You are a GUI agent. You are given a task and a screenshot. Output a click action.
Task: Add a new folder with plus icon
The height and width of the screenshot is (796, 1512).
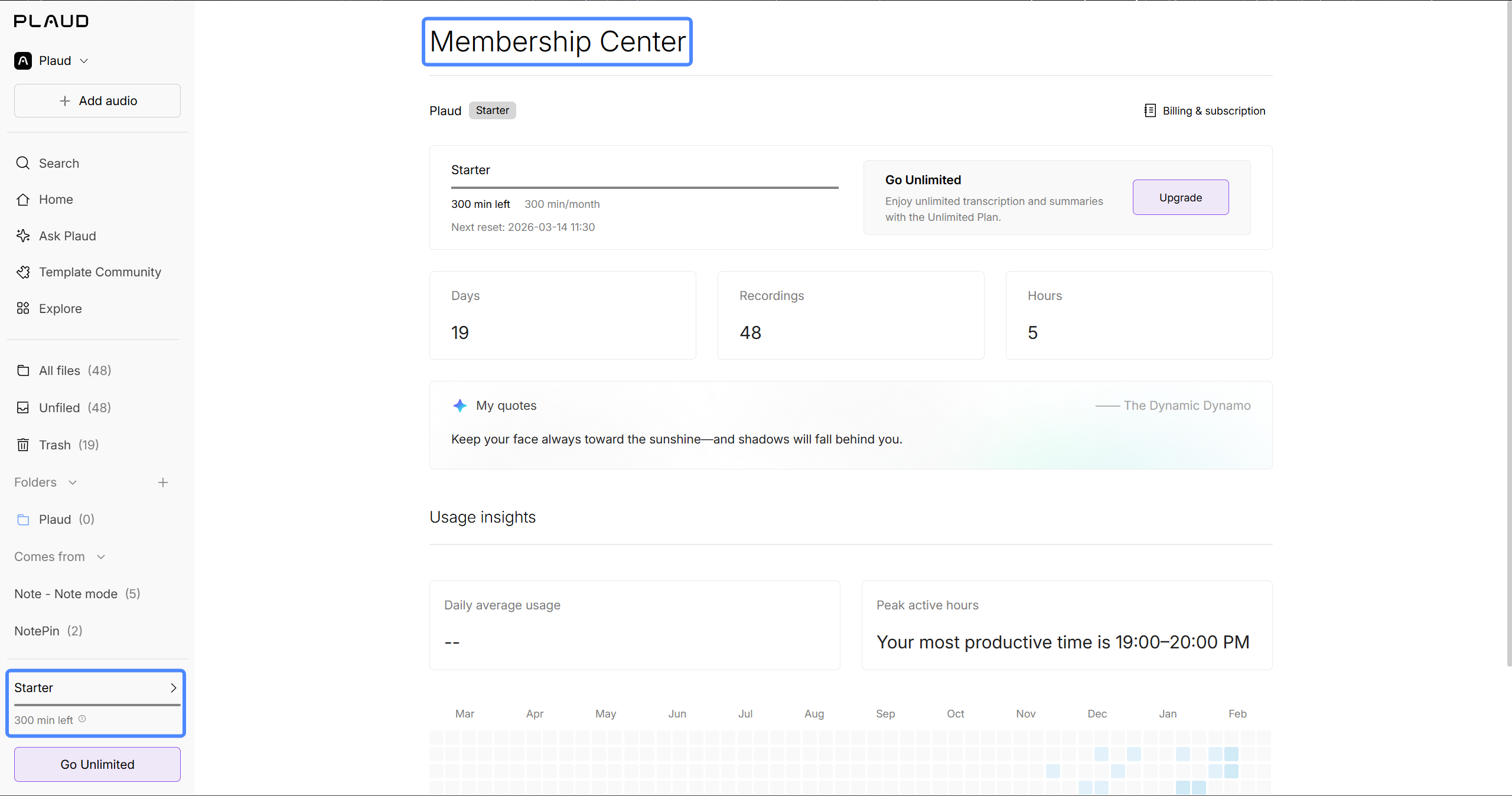(163, 482)
